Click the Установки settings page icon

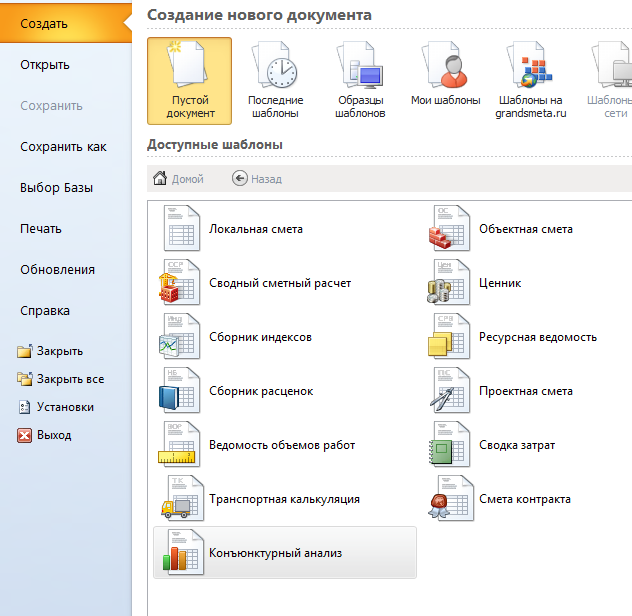click(25, 407)
